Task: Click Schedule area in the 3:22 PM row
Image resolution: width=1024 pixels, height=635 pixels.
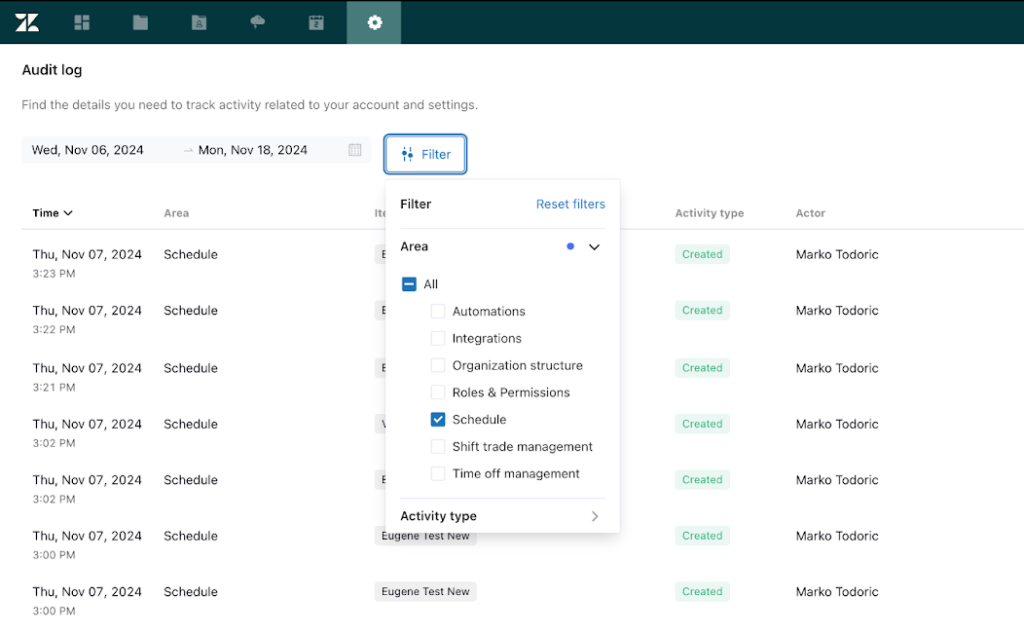Action: tap(191, 310)
